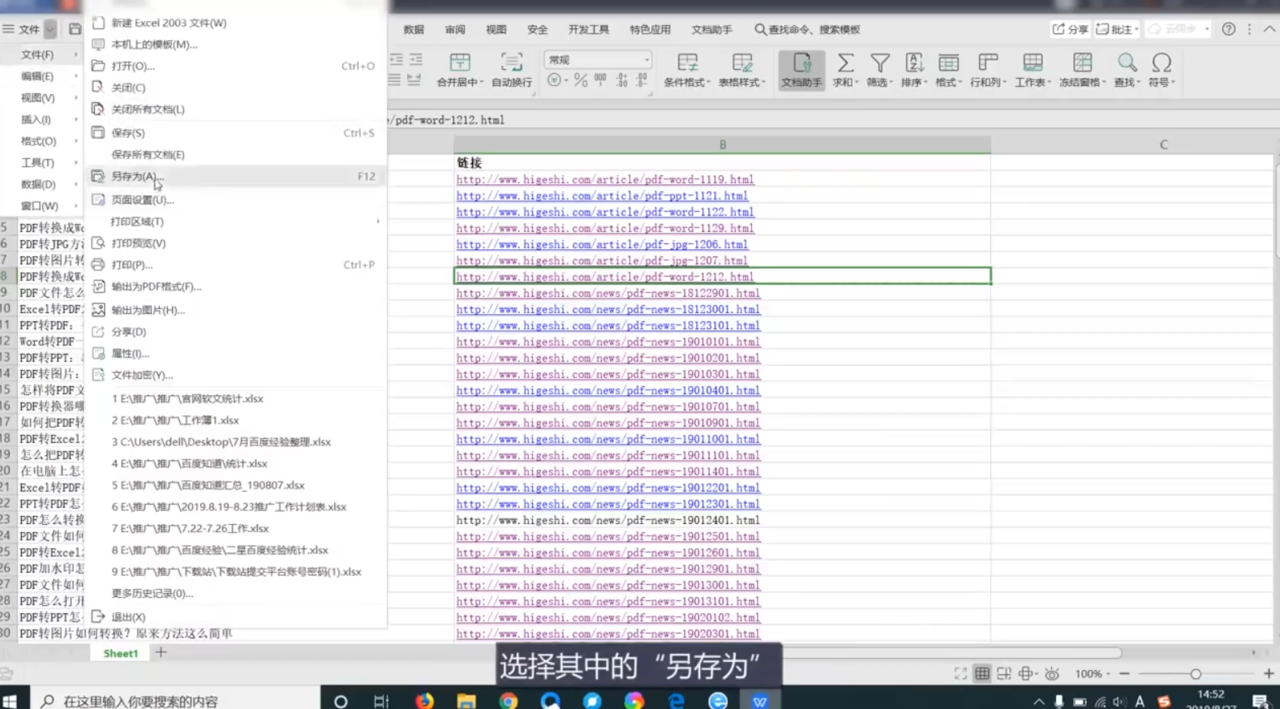This screenshot has height=709, width=1280.
Task: Open the 开发工具 ribbon tab
Action: [x=588, y=30]
